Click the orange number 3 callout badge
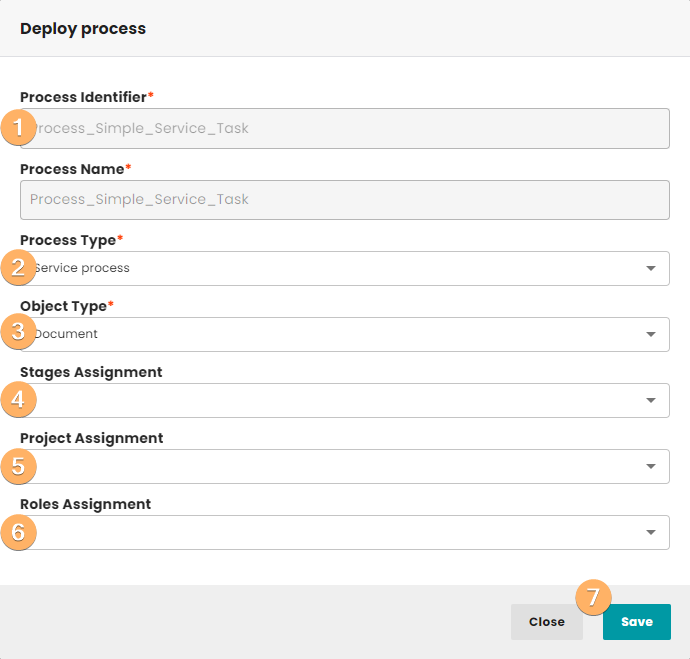 click(x=18, y=333)
